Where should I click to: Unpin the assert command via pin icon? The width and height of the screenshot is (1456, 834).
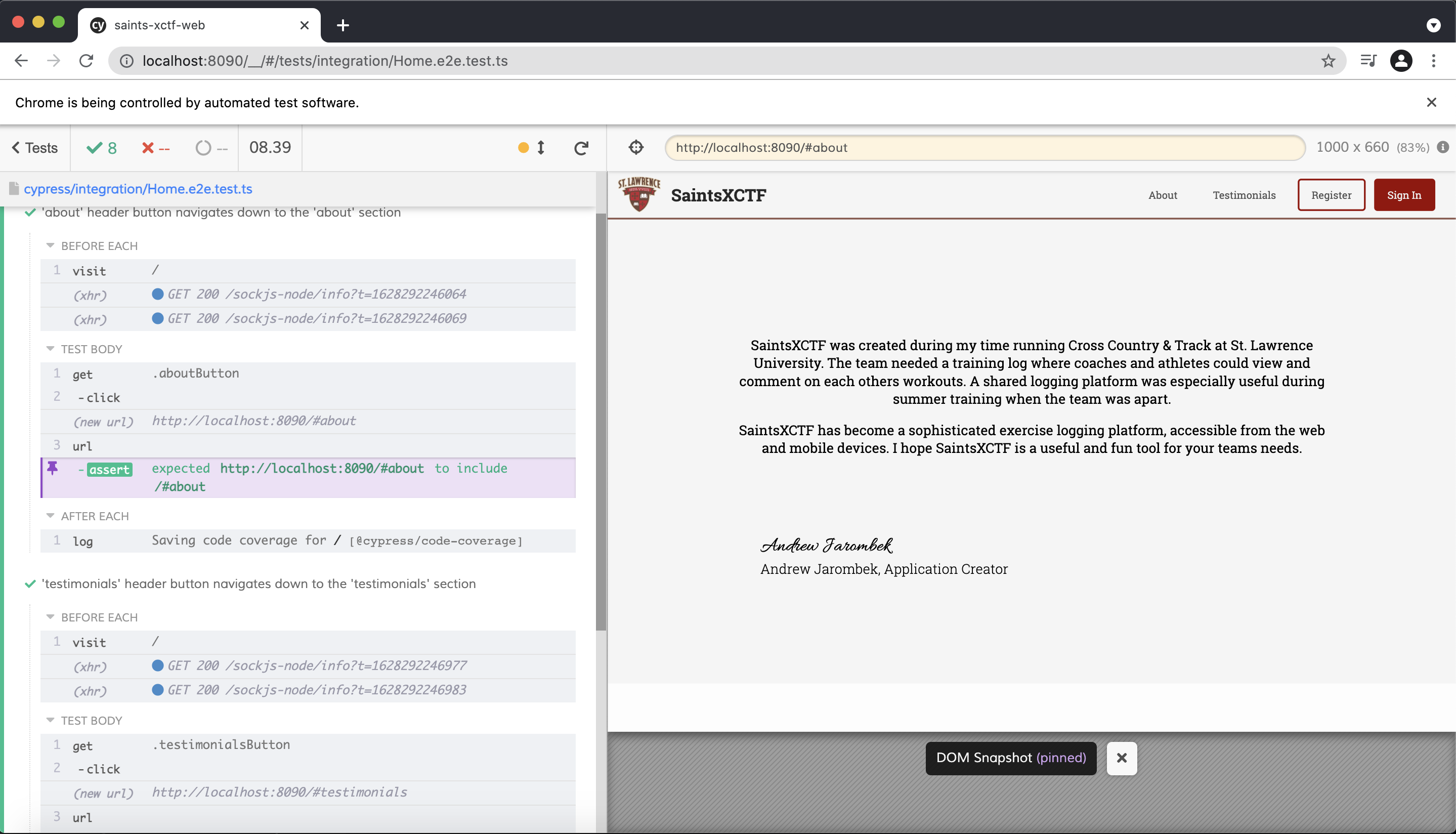point(53,469)
